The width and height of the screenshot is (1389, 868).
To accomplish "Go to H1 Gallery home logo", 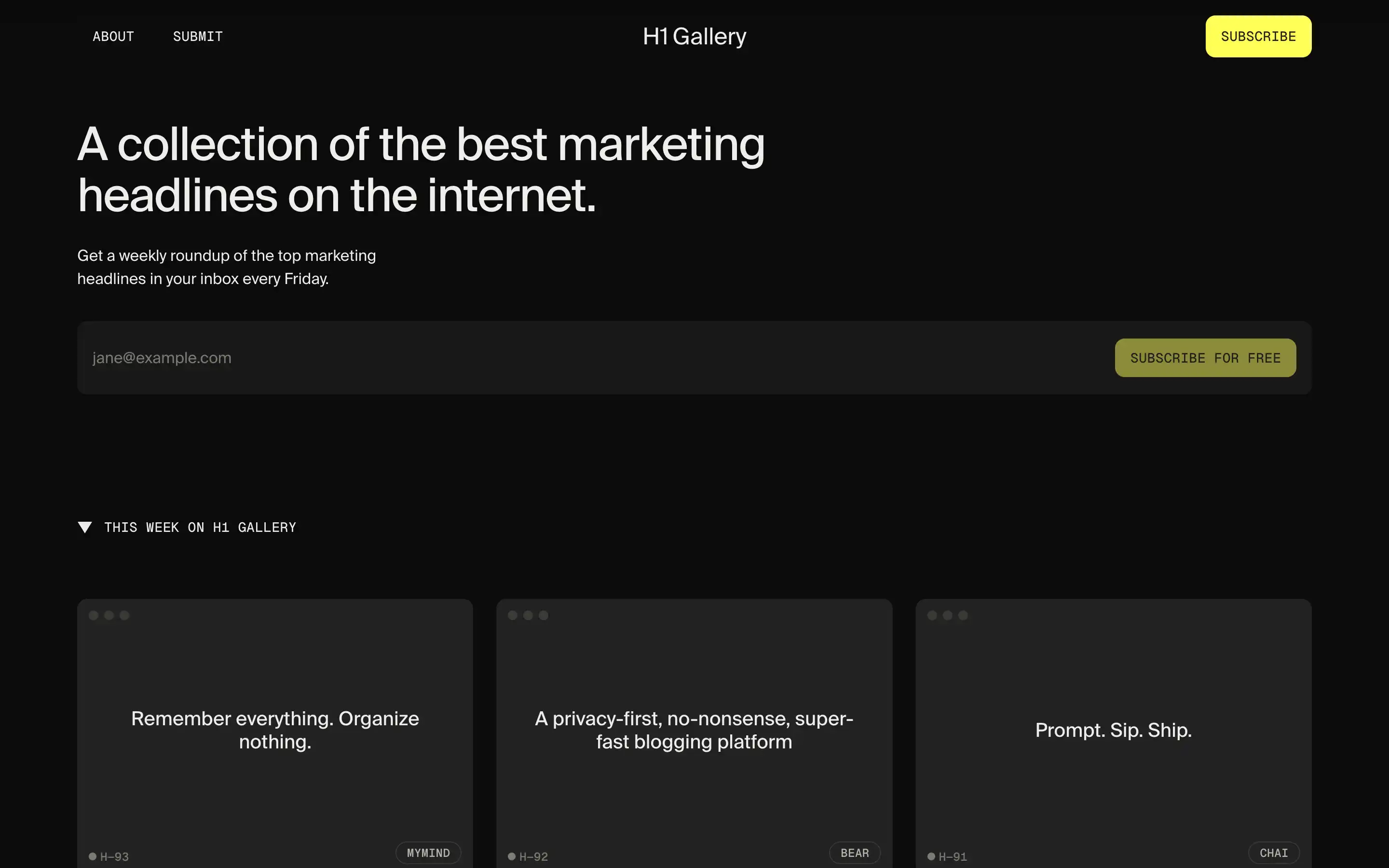I will tap(694, 36).
